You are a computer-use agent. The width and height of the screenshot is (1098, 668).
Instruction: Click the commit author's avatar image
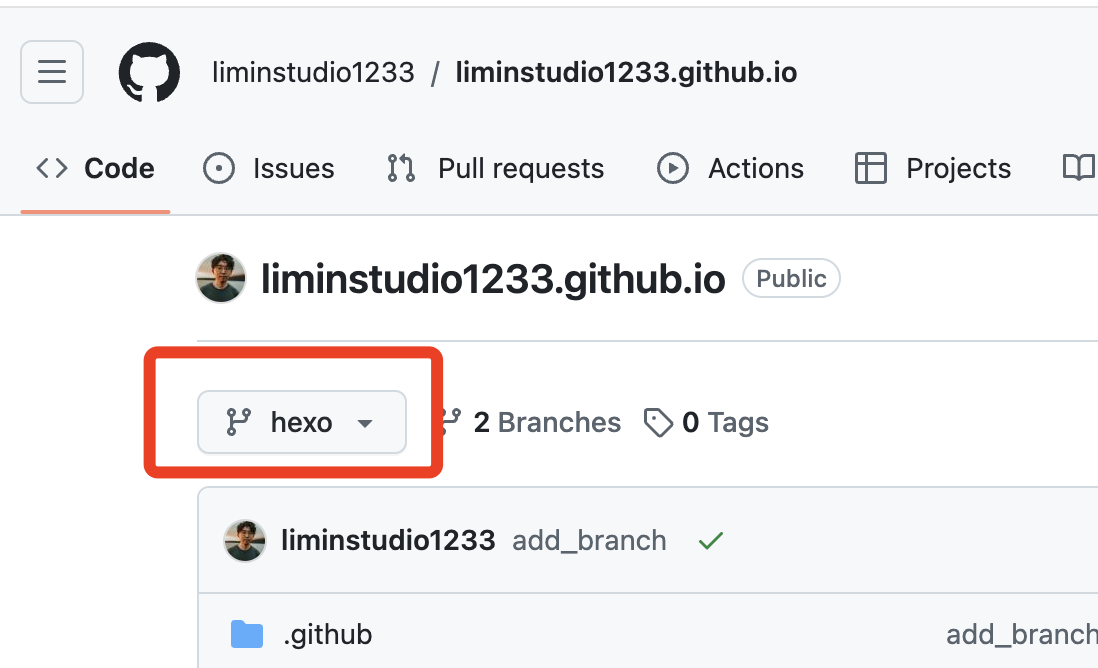click(x=245, y=541)
